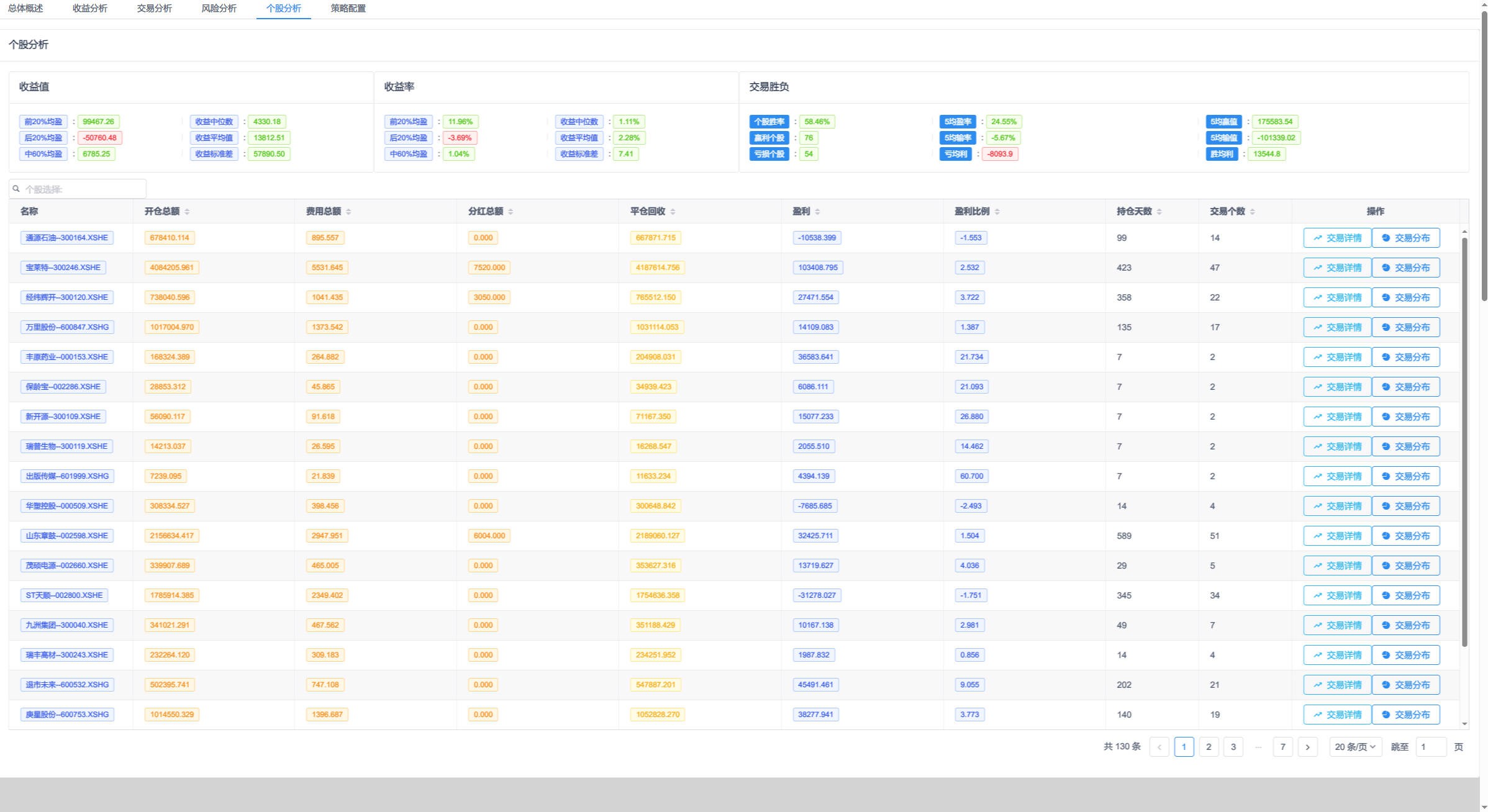Sort by 盈利 column sort icon
This screenshot has width=1488, height=812.
pos(817,212)
